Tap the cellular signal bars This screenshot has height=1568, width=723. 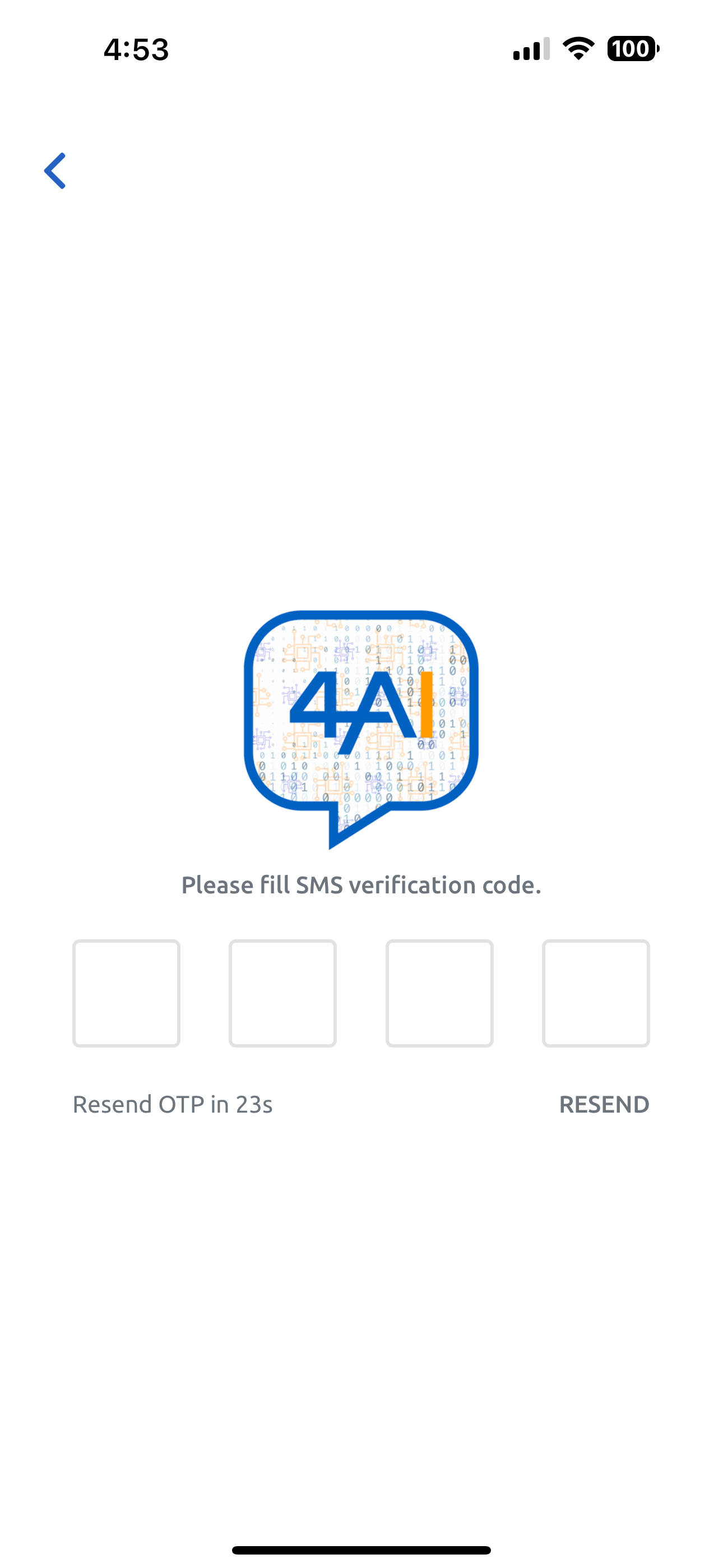pyautogui.click(x=531, y=49)
